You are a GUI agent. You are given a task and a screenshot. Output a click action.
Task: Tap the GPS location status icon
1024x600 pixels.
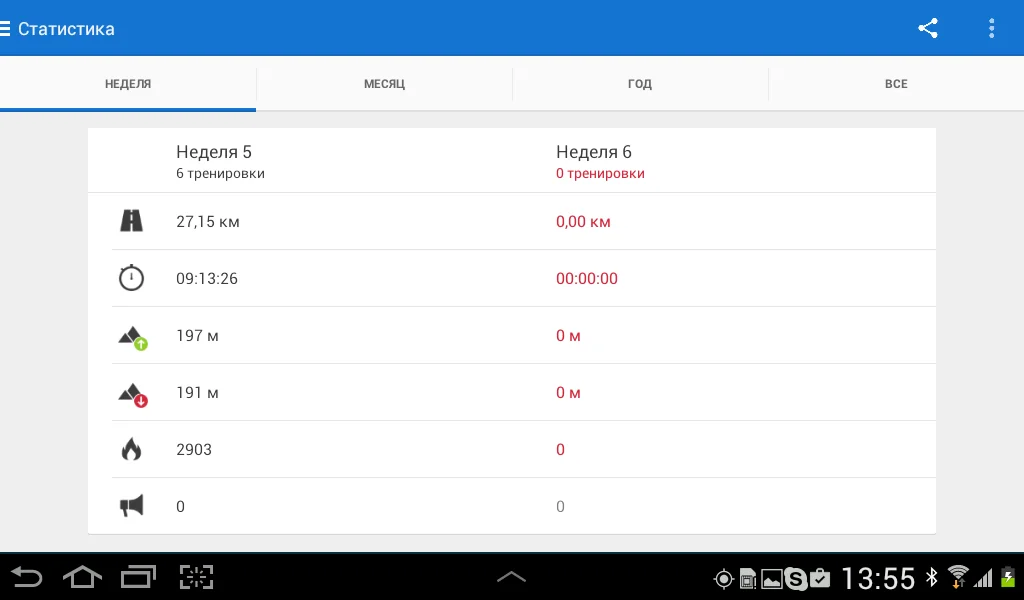724,578
